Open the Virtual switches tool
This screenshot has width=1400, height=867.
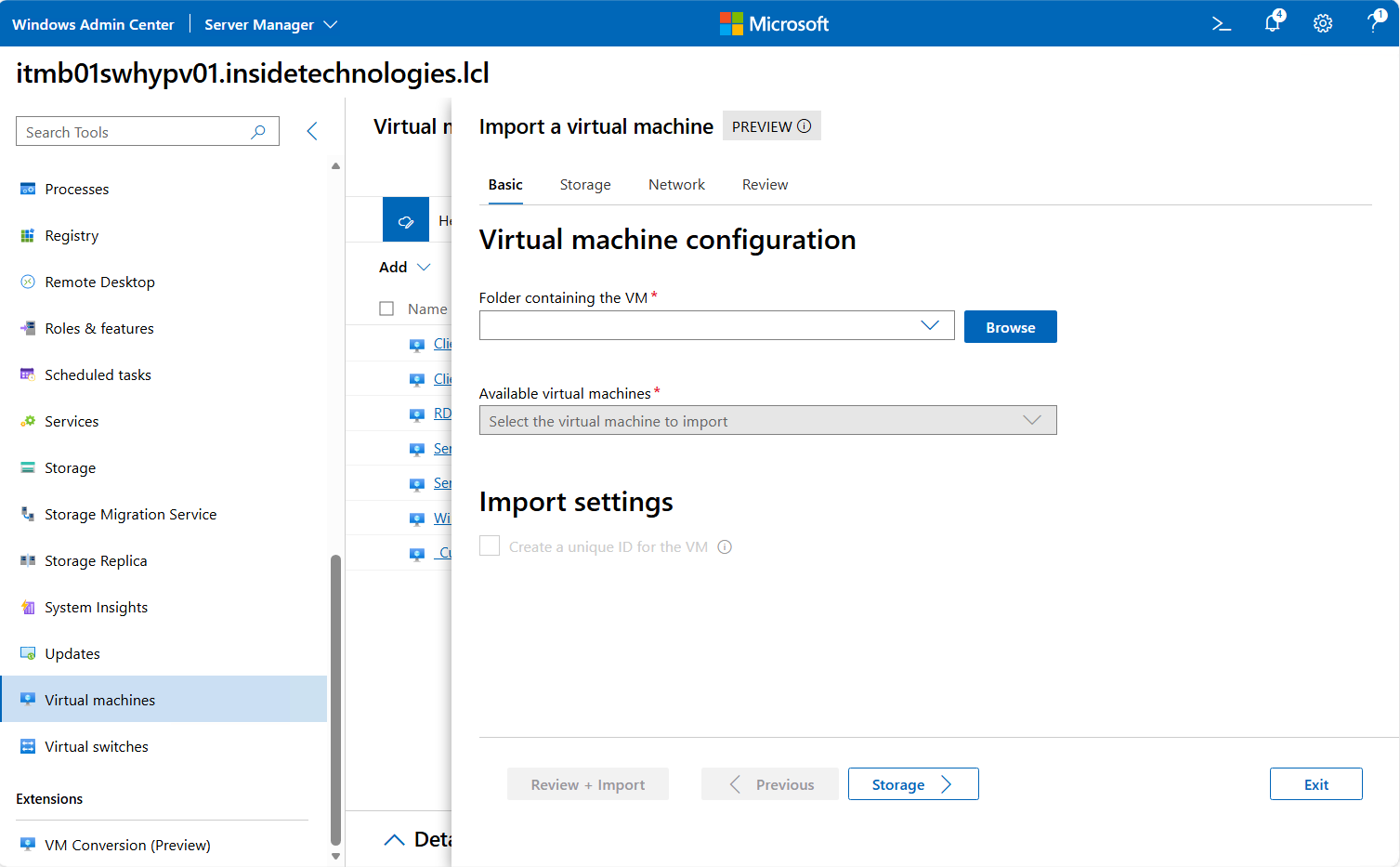(x=97, y=746)
